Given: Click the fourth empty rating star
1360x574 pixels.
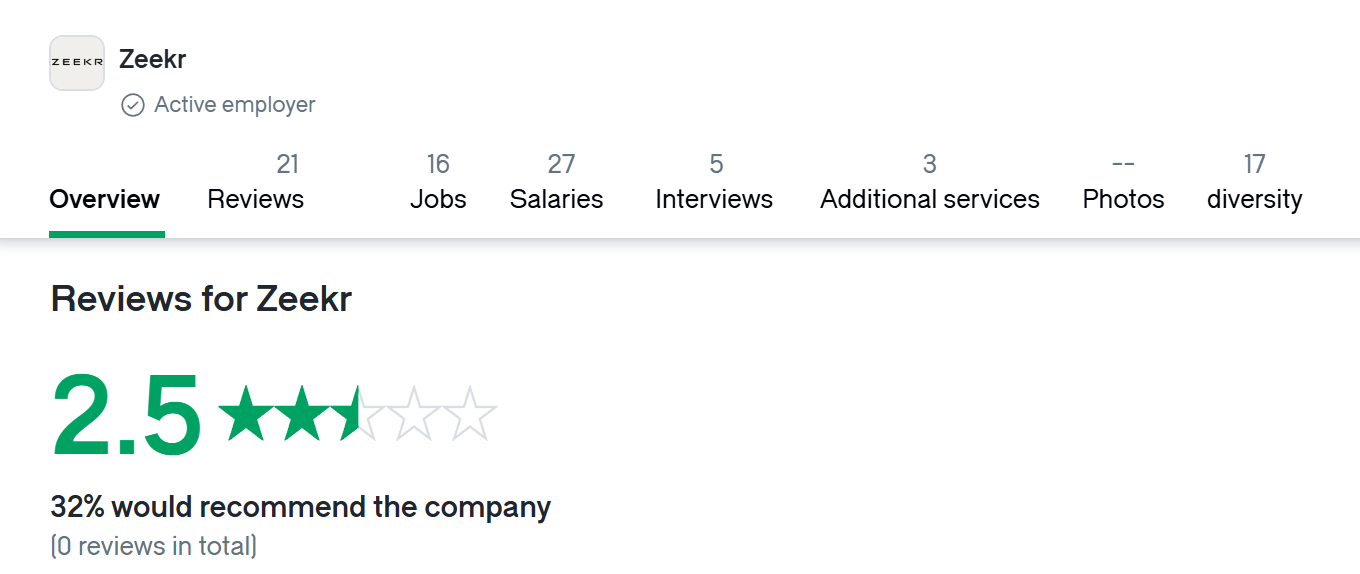Looking at the screenshot, I should tap(414, 414).
